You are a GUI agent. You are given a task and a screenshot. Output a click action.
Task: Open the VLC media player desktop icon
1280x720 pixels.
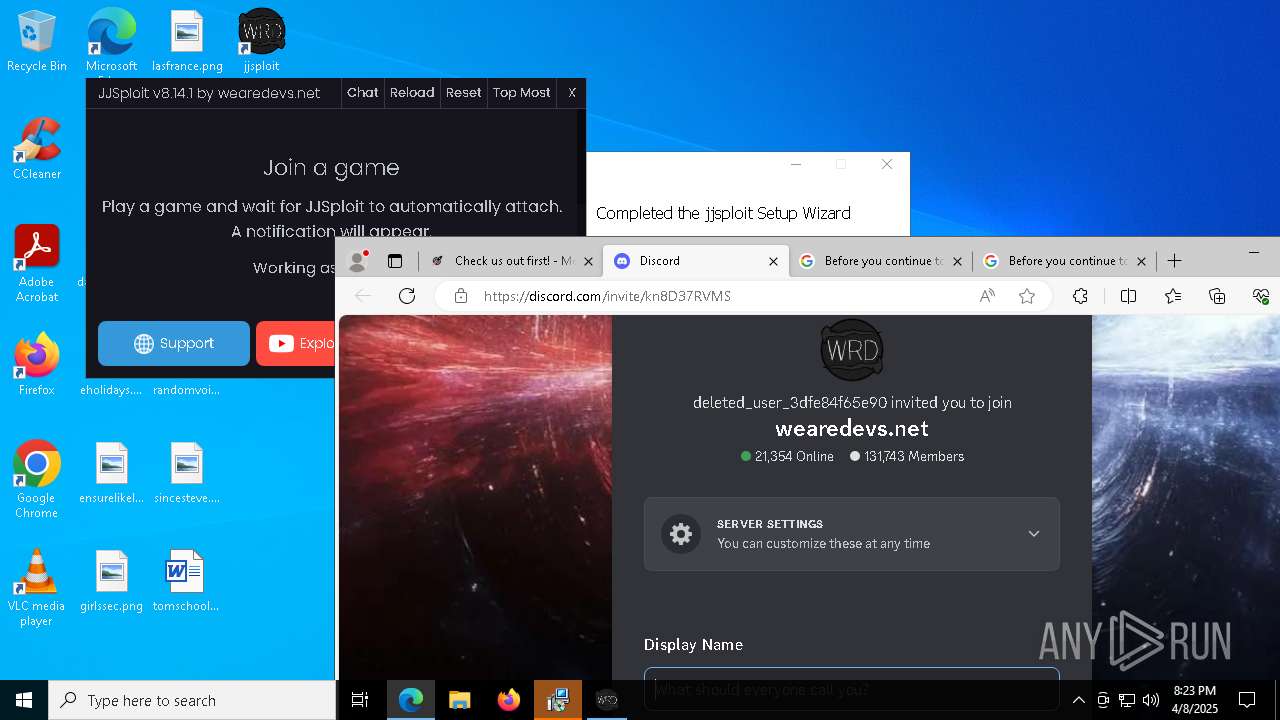[x=36, y=588]
